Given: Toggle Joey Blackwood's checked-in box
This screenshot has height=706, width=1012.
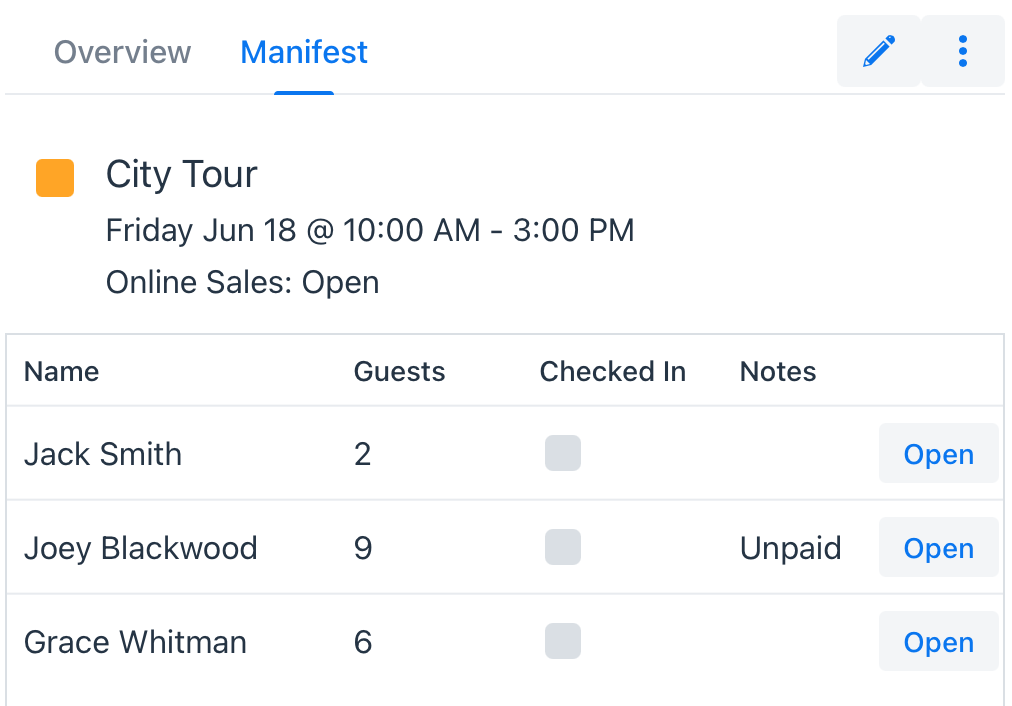Looking at the screenshot, I should point(563,547).
